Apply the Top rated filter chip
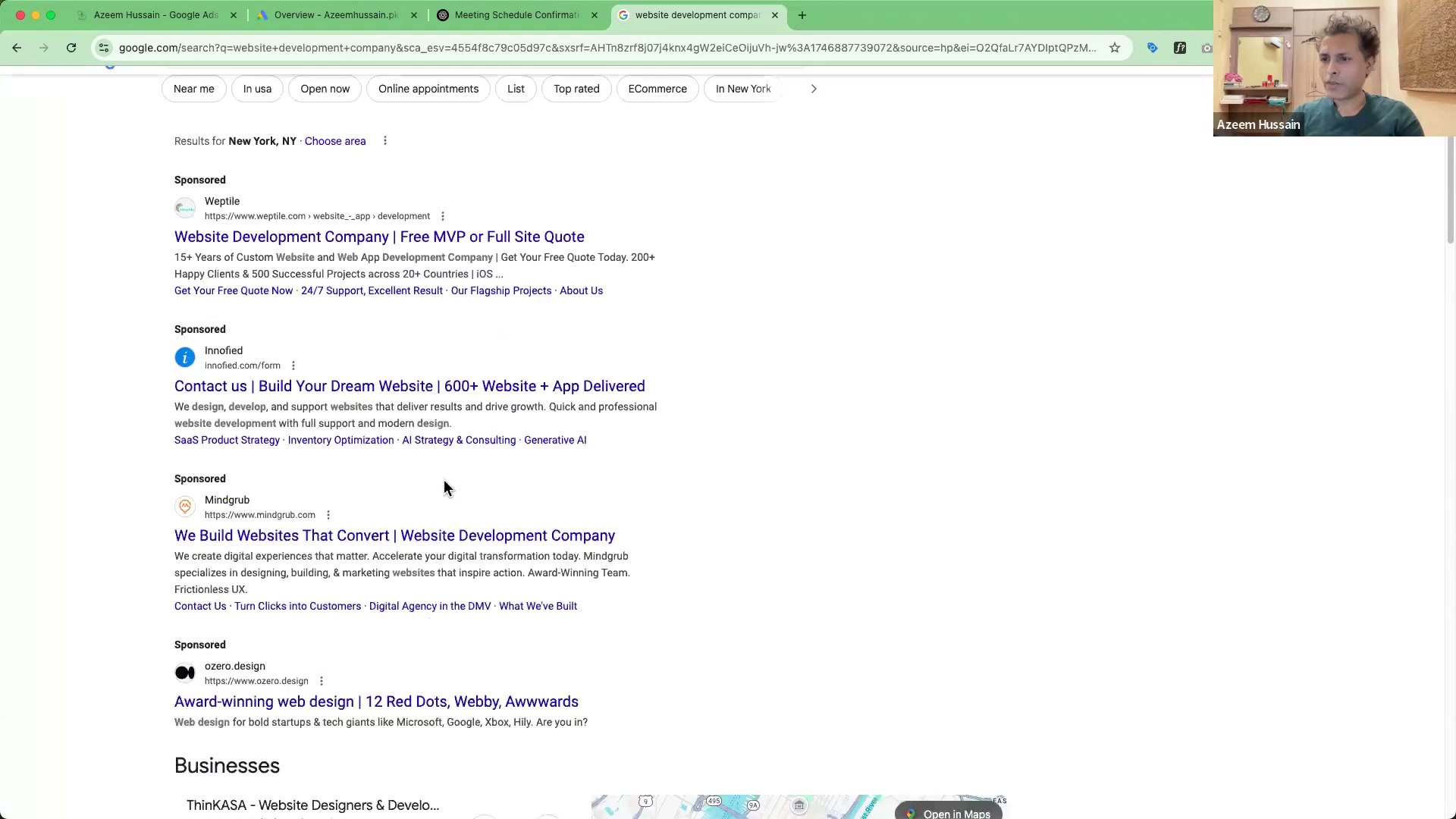Image resolution: width=1456 pixels, height=819 pixels. point(576,89)
